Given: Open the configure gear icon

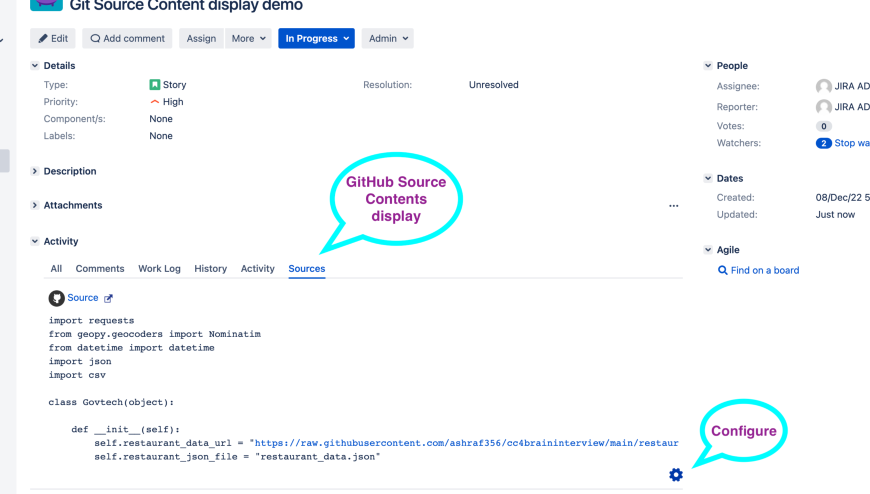Looking at the screenshot, I should [x=676, y=475].
